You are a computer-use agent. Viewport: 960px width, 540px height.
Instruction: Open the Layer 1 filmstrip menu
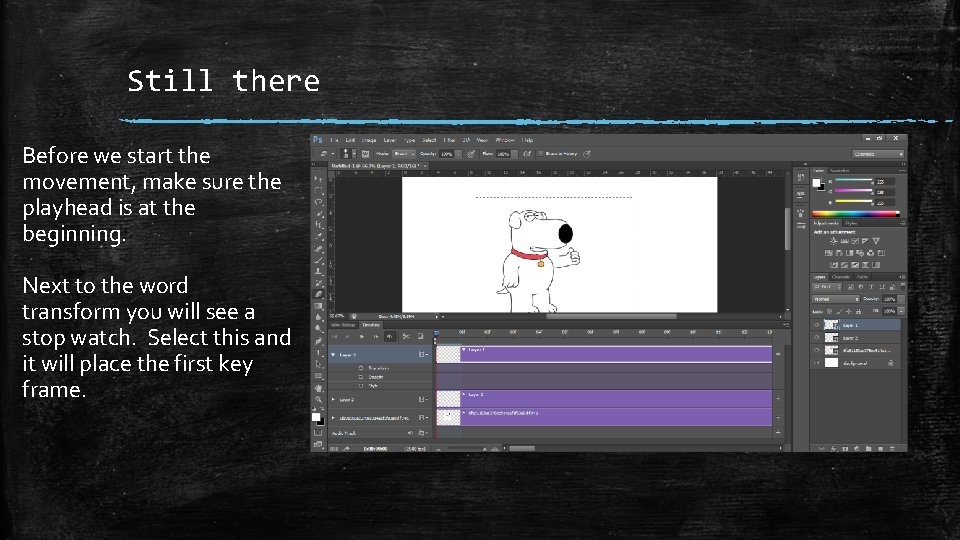422,354
